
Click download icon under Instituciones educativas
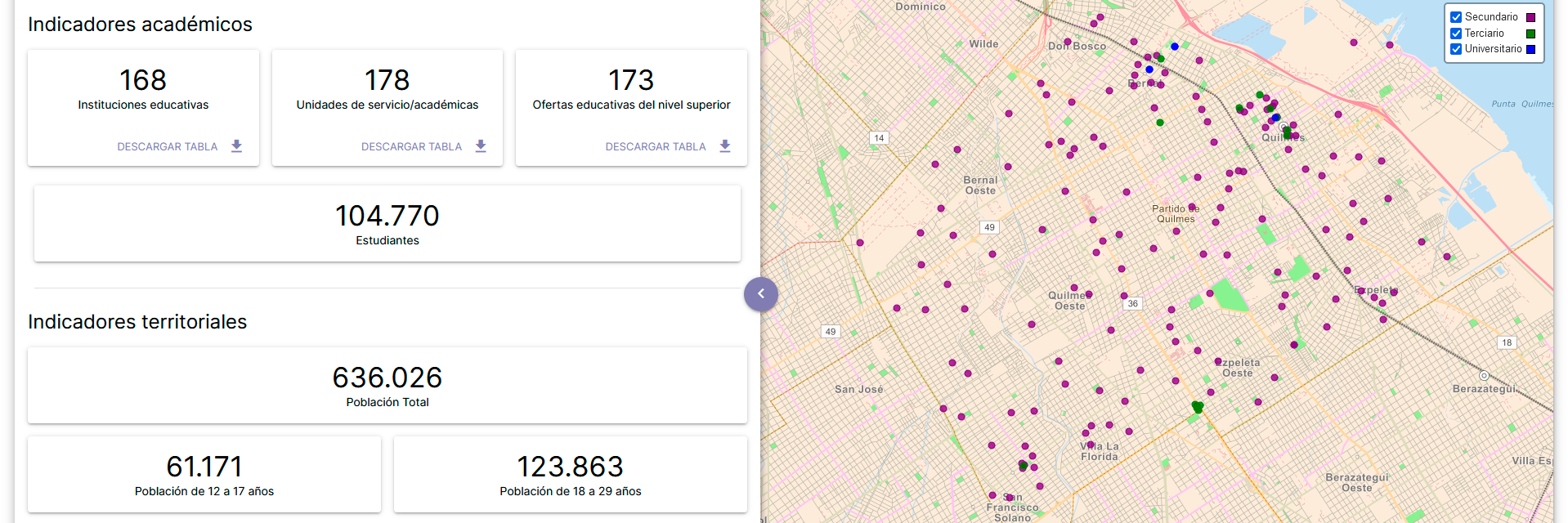[x=236, y=146]
